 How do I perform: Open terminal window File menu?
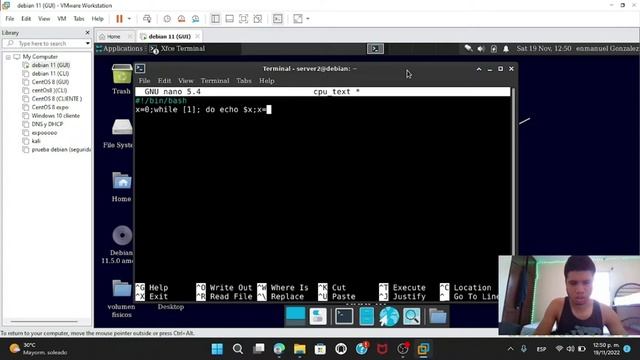tap(144, 81)
